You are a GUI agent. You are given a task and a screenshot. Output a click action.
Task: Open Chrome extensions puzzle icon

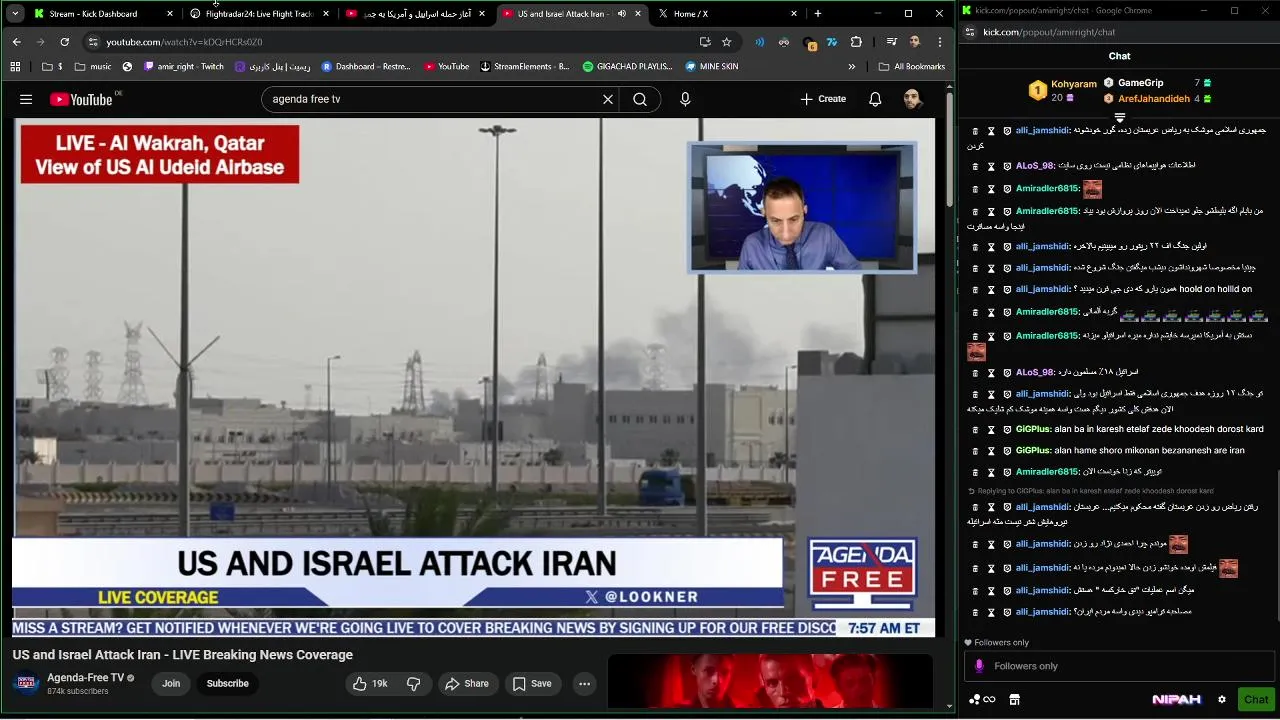pyautogui.click(x=856, y=42)
